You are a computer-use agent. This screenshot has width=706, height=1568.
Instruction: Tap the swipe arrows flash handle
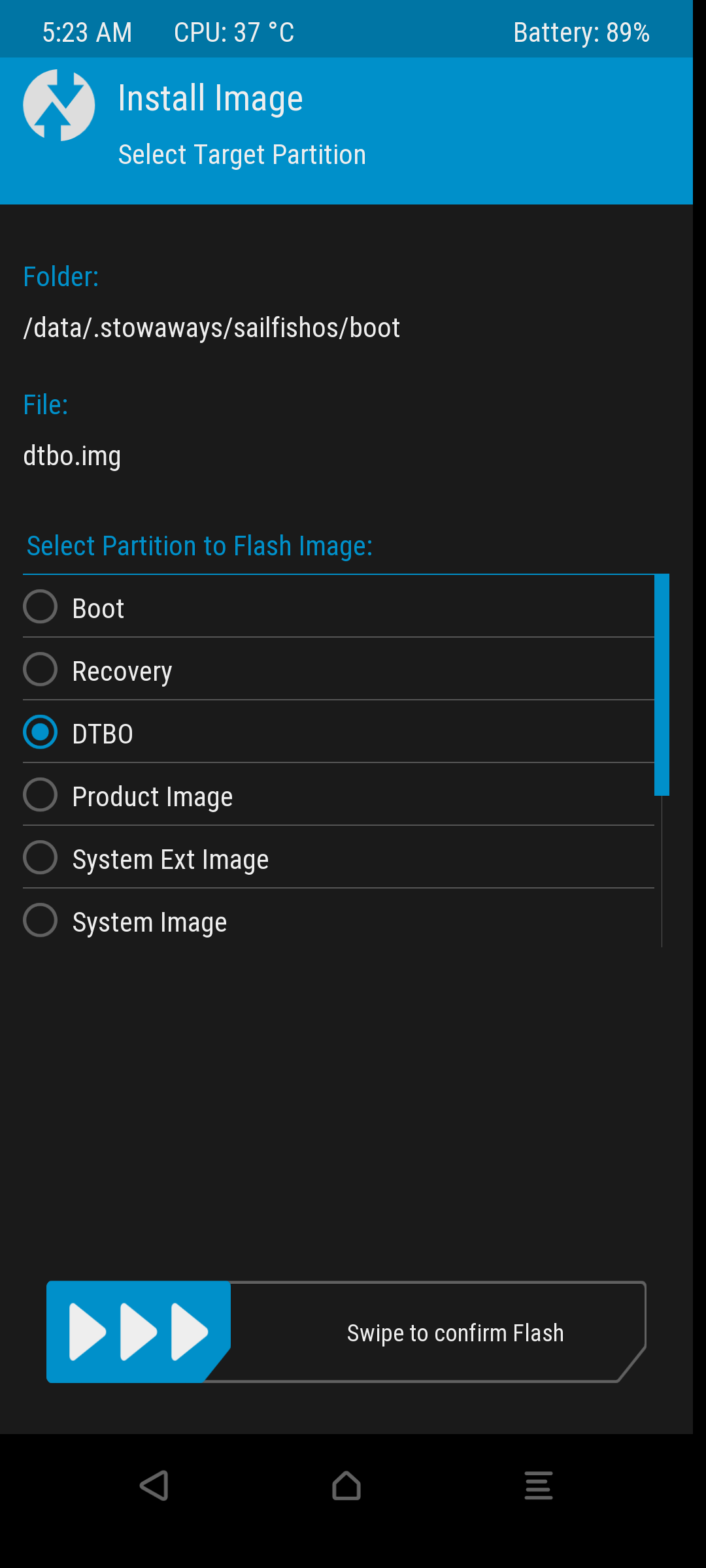click(x=139, y=1331)
